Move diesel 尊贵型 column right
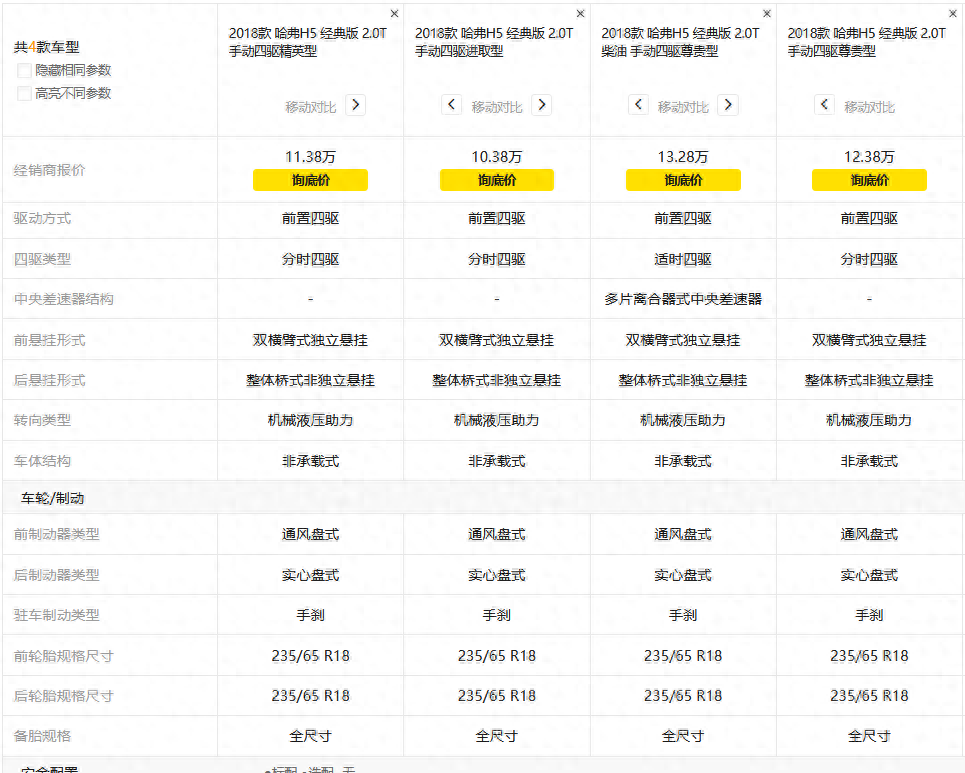The height and width of the screenshot is (773, 965). click(728, 105)
